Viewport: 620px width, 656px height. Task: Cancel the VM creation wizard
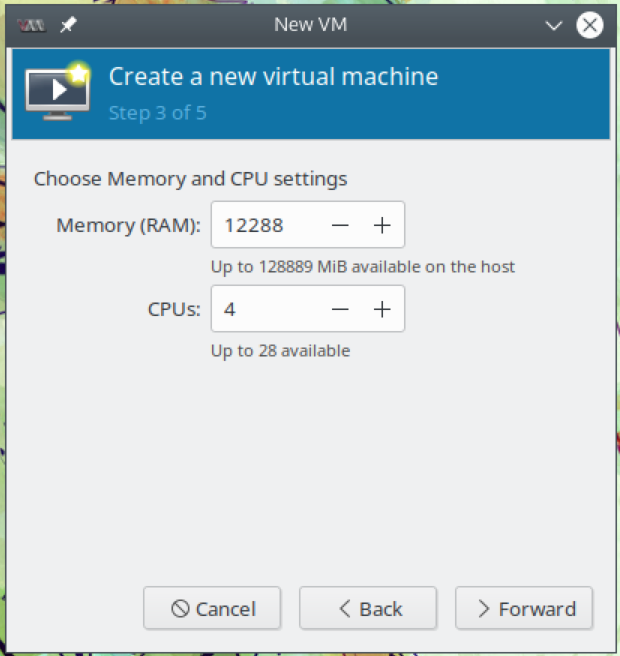click(212, 608)
